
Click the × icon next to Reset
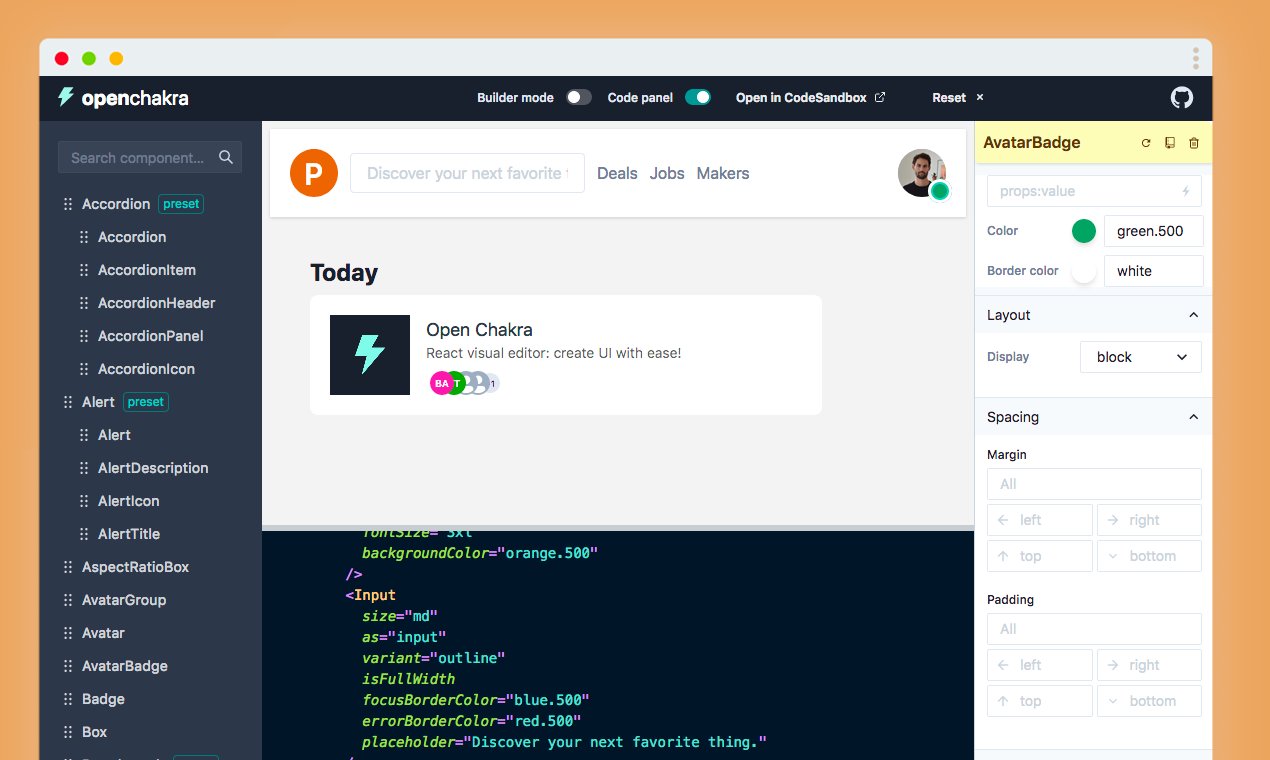980,97
